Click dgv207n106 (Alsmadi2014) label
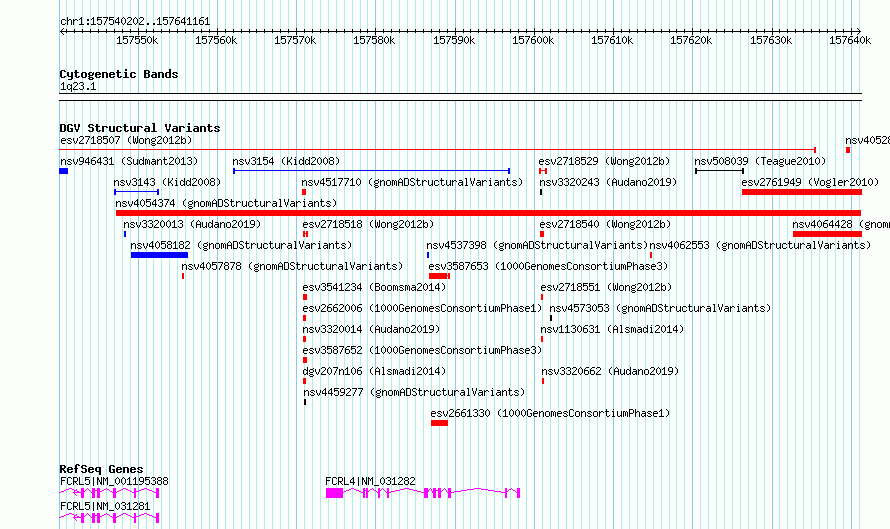This screenshot has height=529, width=890. click(374, 371)
